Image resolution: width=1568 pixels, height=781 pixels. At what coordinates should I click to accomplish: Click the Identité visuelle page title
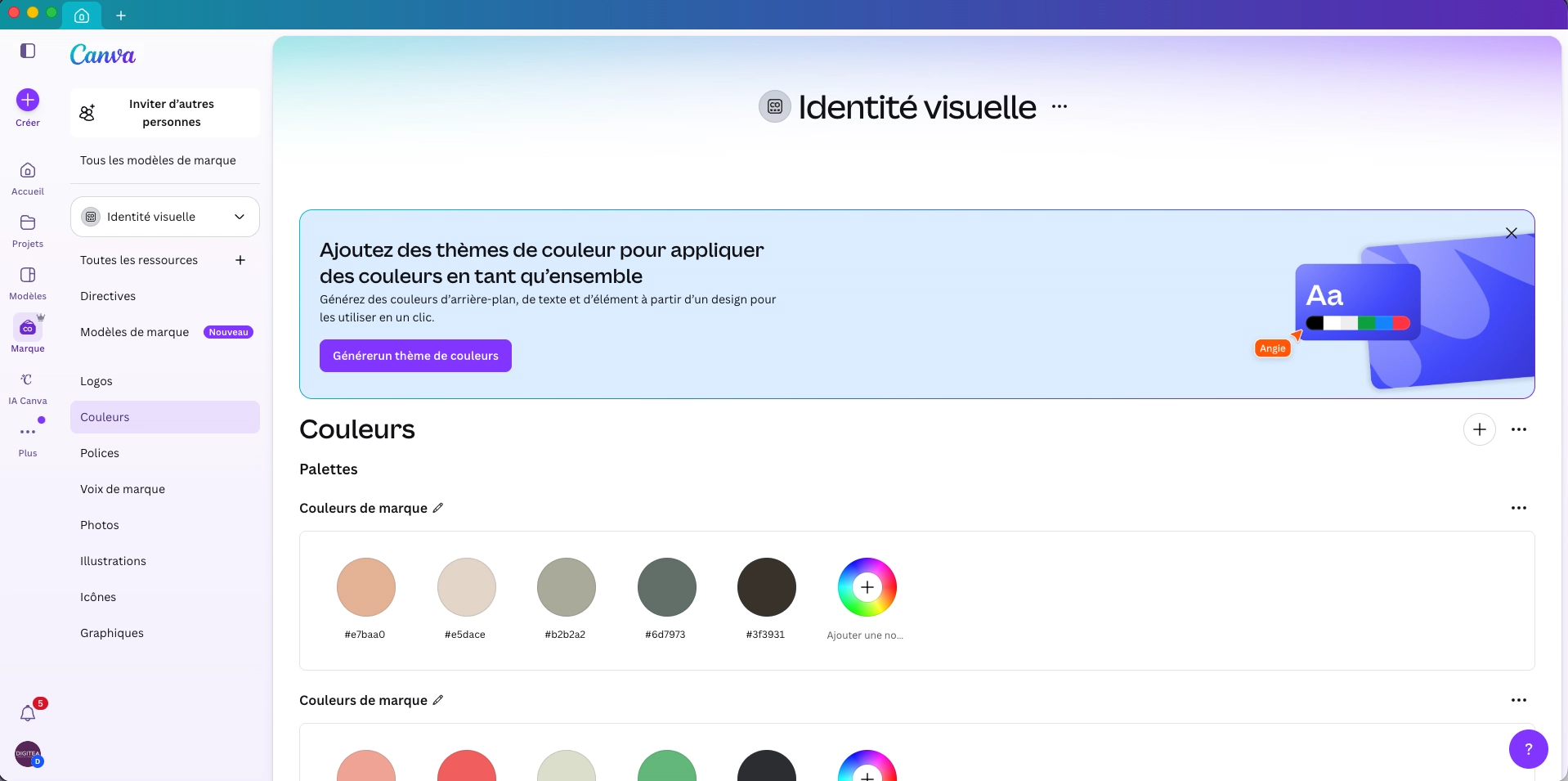click(917, 107)
